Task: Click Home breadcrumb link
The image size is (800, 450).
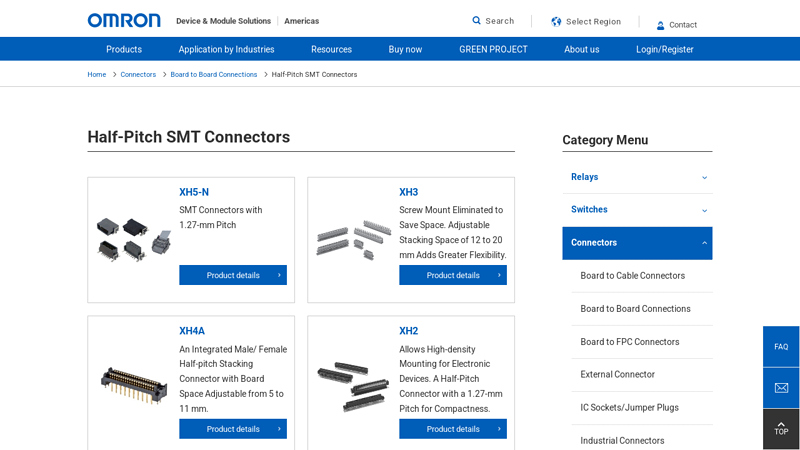Action: (97, 74)
